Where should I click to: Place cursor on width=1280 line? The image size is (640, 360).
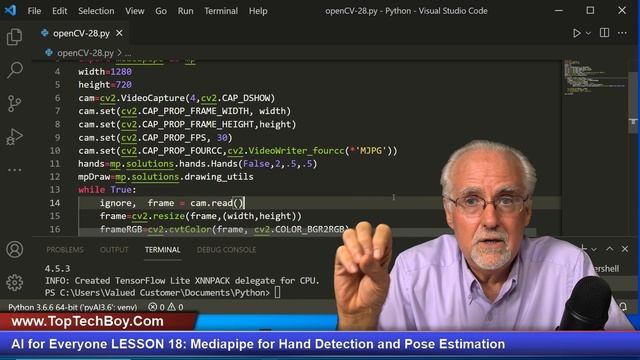click(x=105, y=72)
